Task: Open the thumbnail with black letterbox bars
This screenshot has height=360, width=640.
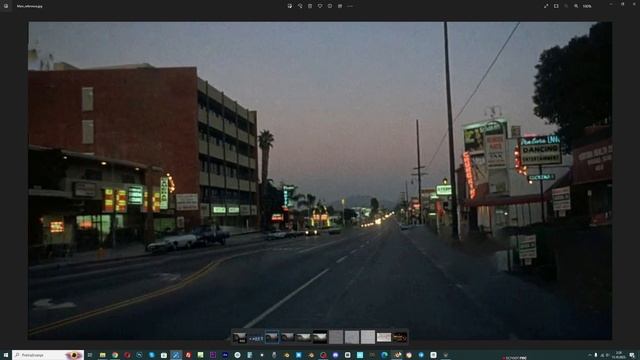Action: pyautogui.click(x=320, y=337)
